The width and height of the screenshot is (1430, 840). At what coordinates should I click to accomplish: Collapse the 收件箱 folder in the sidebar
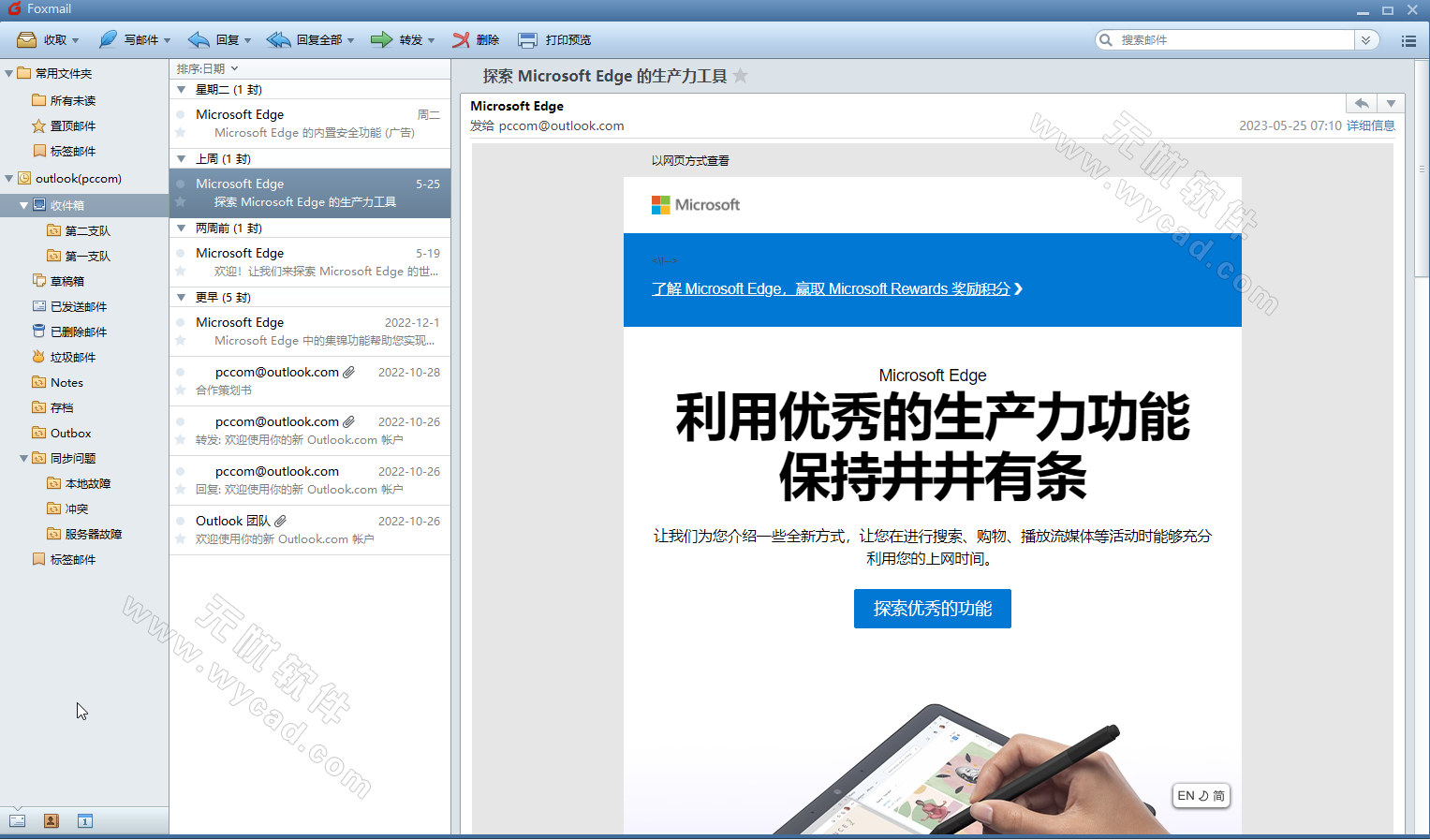[24, 204]
